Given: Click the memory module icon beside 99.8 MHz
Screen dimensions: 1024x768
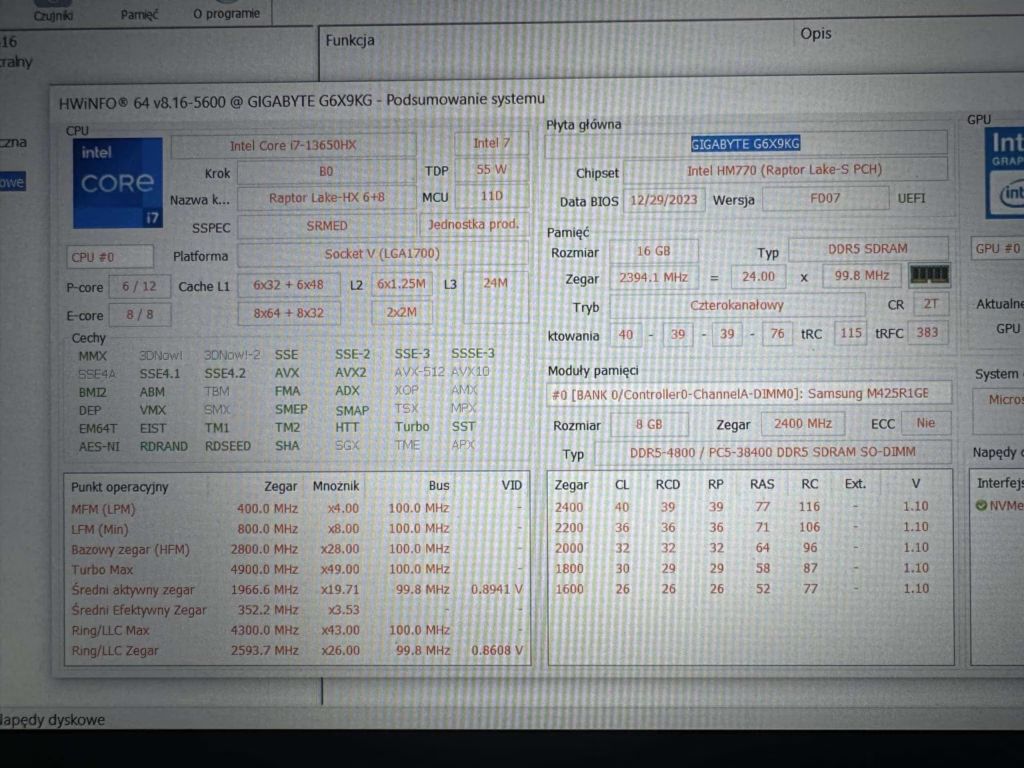Looking at the screenshot, I should tap(929, 275).
